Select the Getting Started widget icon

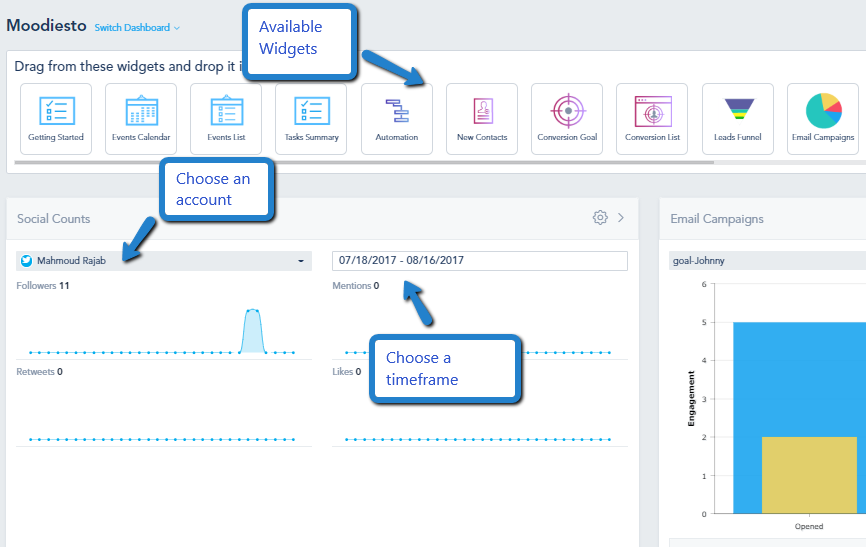[56, 119]
